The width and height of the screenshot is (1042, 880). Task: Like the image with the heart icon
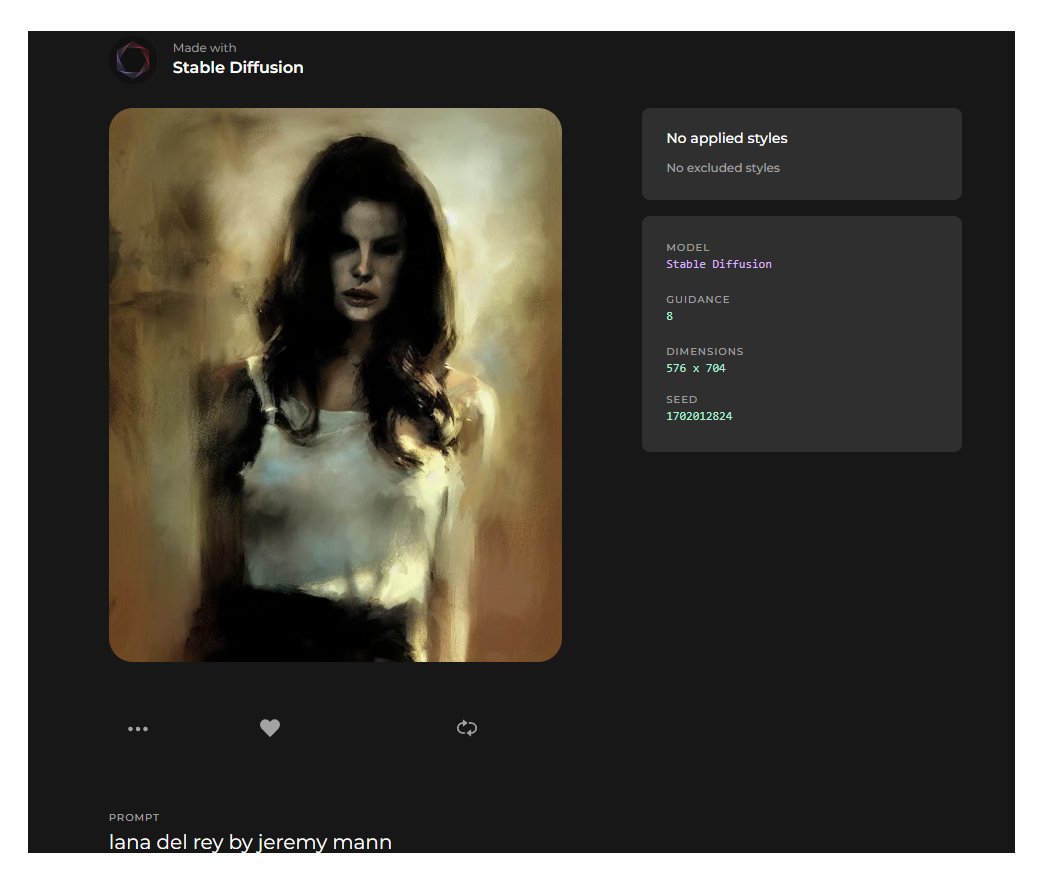[x=270, y=728]
